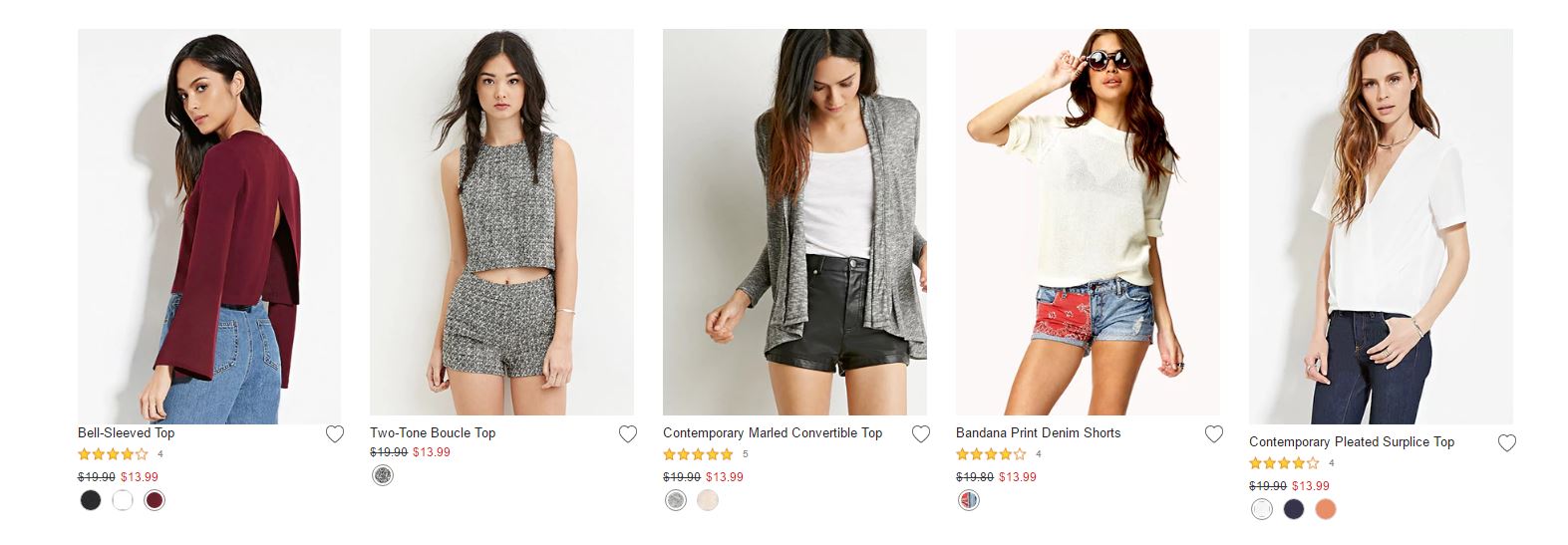Open the Contemporary Pleated Surplice Top photo
The width and height of the screenshot is (1568, 545).
pos(1381,226)
